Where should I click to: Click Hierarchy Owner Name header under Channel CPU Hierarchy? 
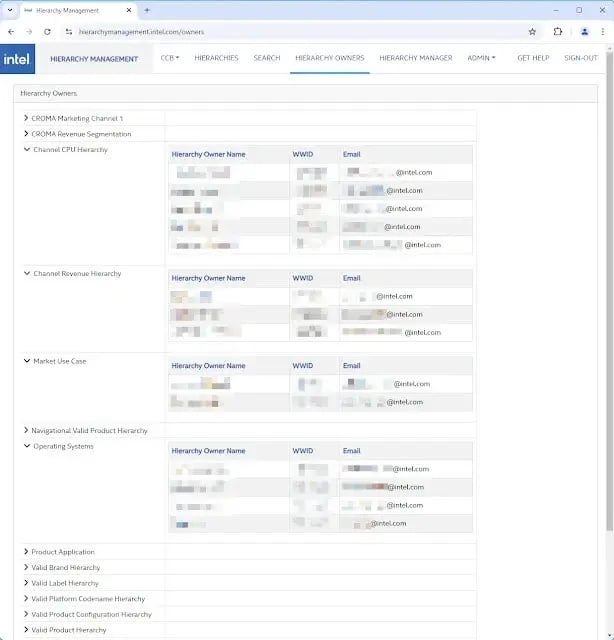[x=208, y=154]
